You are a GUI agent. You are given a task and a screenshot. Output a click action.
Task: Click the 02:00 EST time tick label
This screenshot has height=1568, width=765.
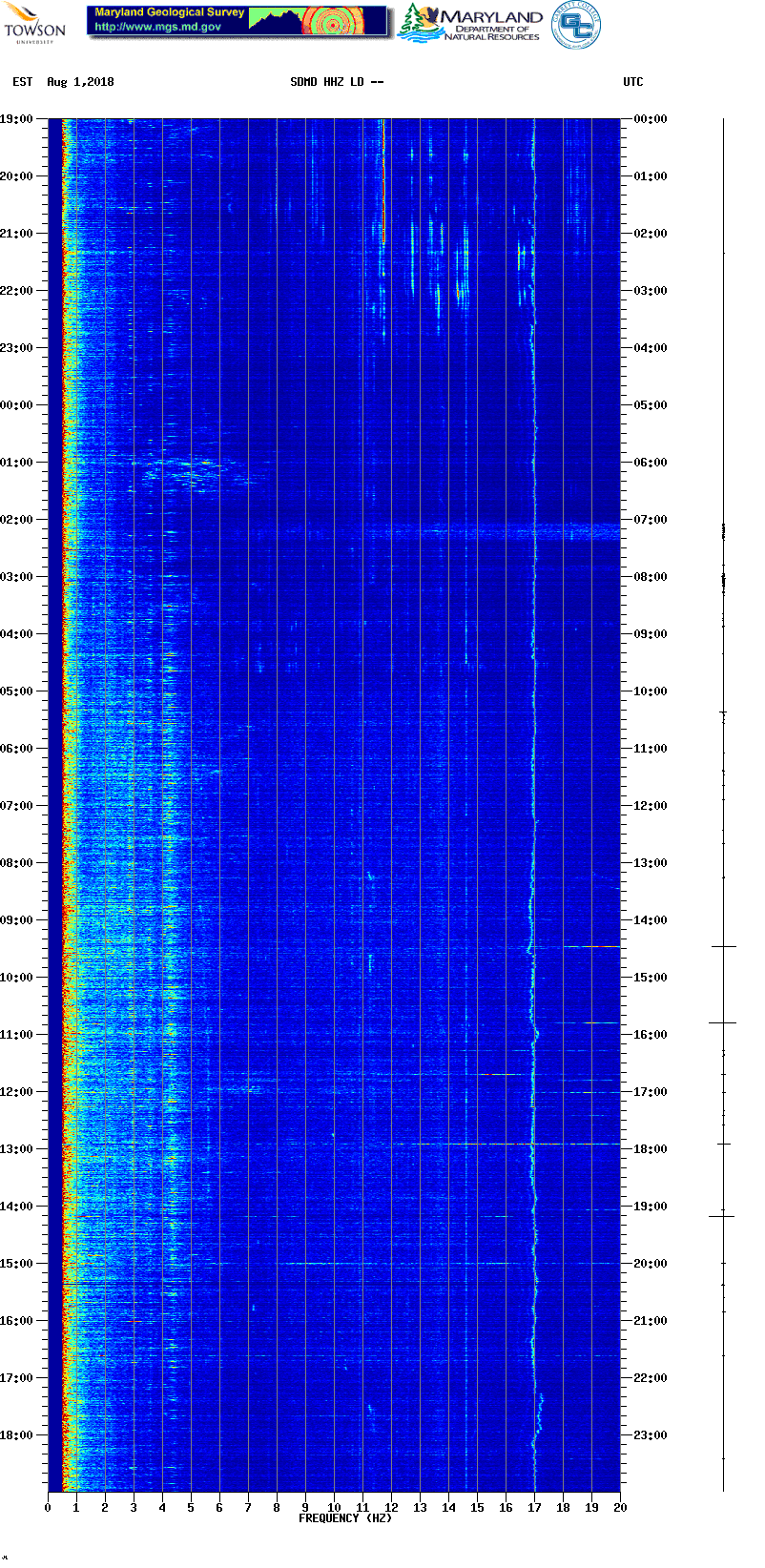(x=16, y=520)
